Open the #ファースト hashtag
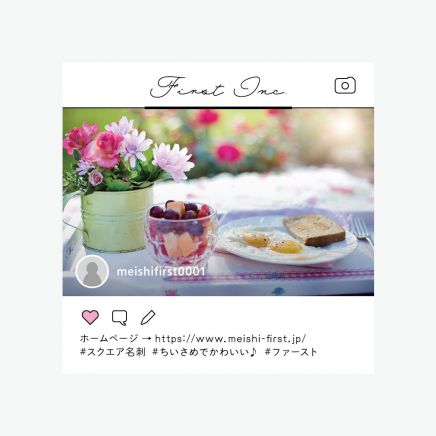The image size is (436, 436). (x=291, y=352)
